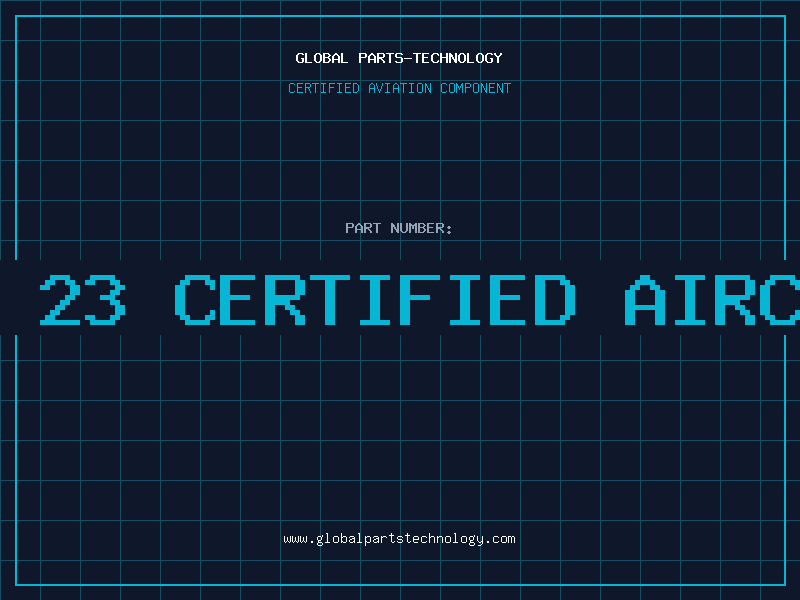
Task: Open the www.globalpartstechnology.com link
Action: (399, 539)
